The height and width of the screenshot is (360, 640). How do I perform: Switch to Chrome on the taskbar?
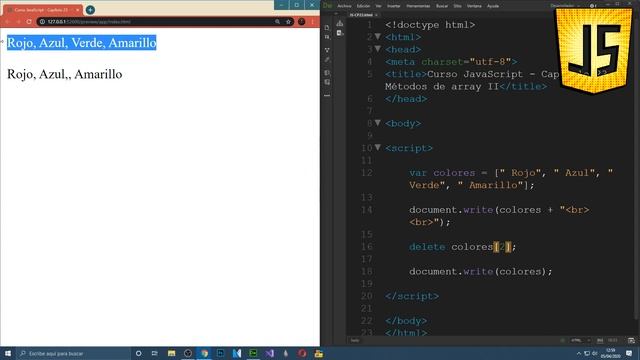click(x=204, y=353)
